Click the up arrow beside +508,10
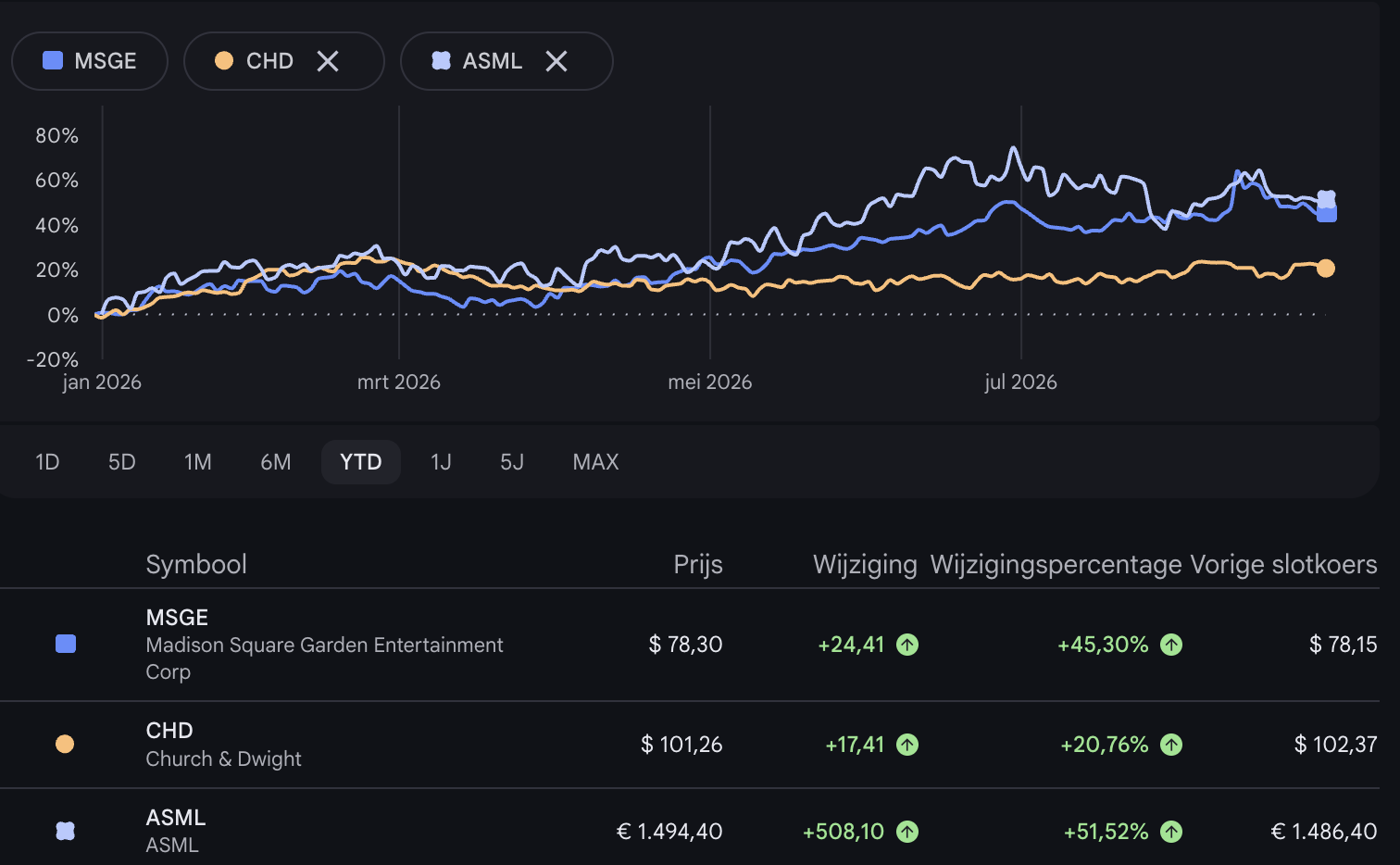 907,832
